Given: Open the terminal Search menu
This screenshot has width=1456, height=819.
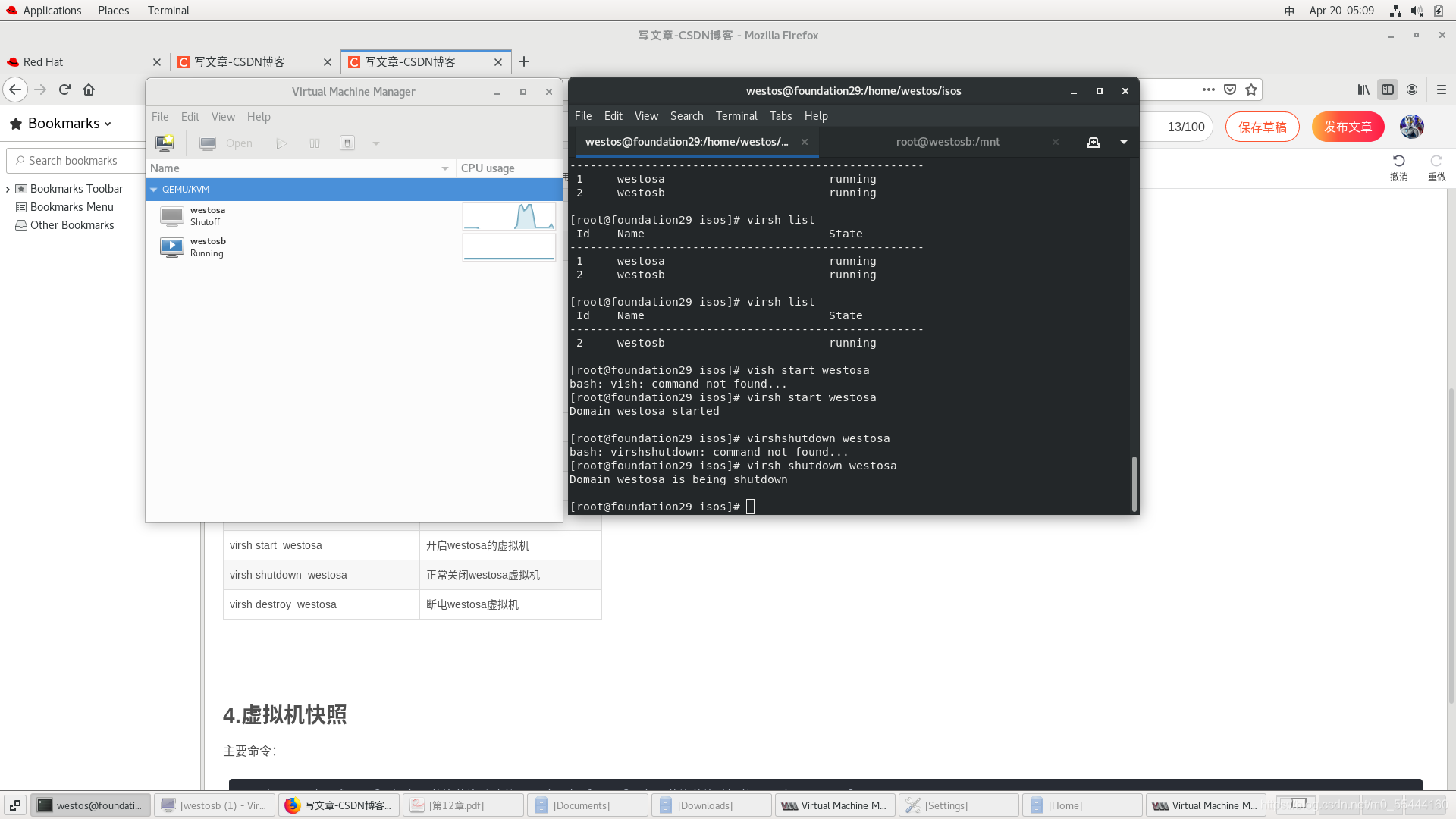Looking at the screenshot, I should coord(686,116).
